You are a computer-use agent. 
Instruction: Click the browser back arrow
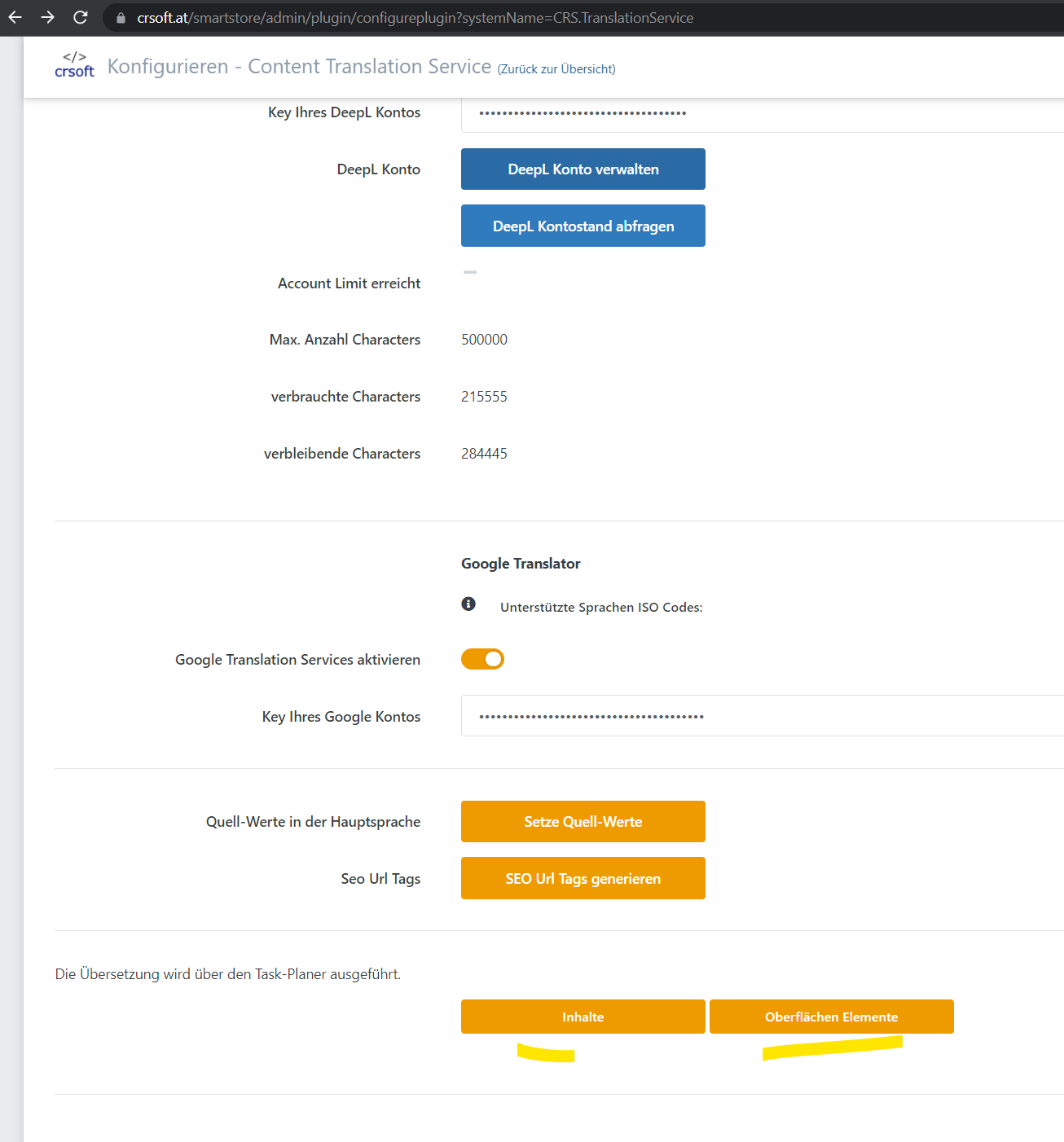point(15,17)
